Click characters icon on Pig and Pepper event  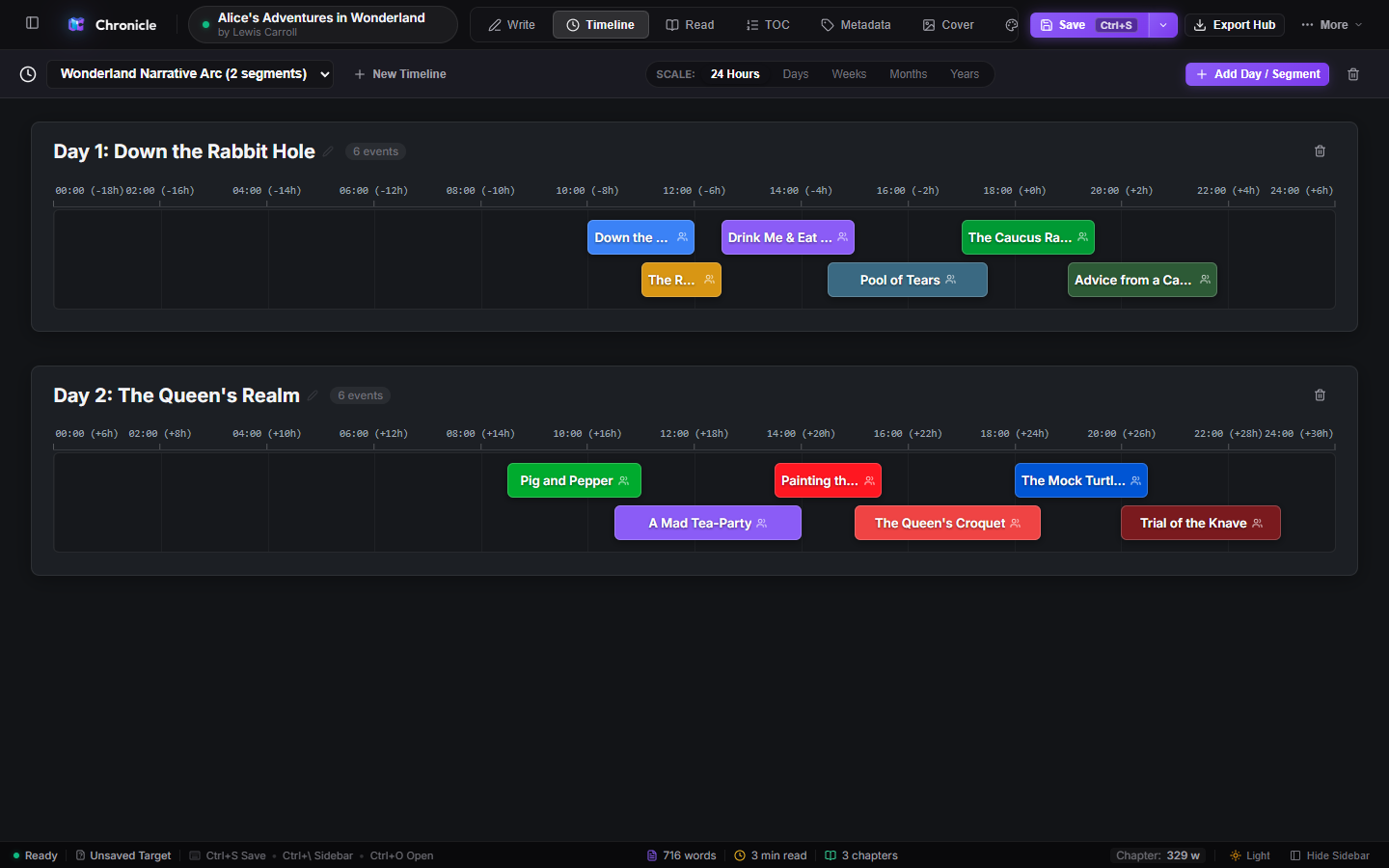623,480
